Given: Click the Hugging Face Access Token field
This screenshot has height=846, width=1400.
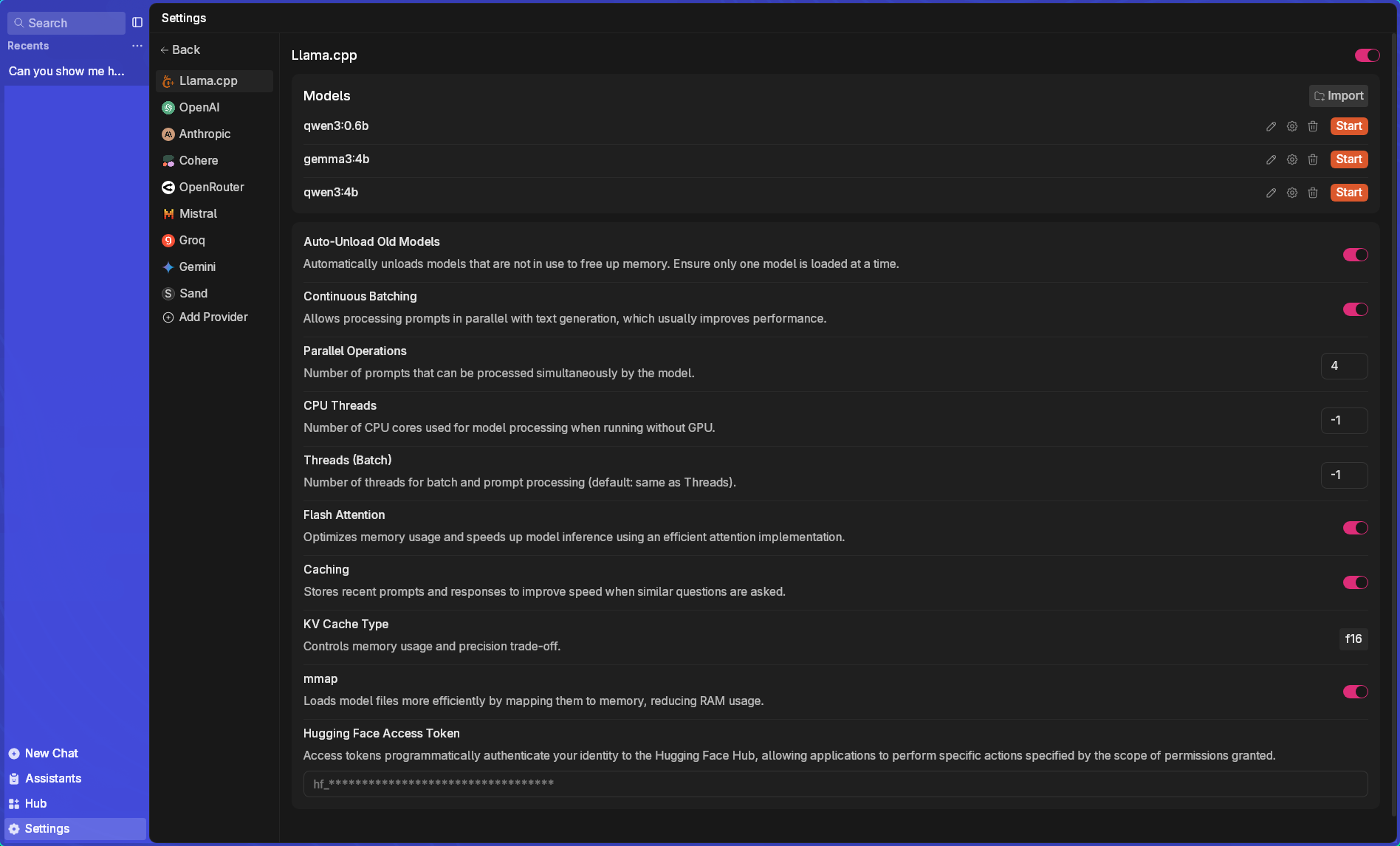Looking at the screenshot, I should pyautogui.click(x=834, y=784).
